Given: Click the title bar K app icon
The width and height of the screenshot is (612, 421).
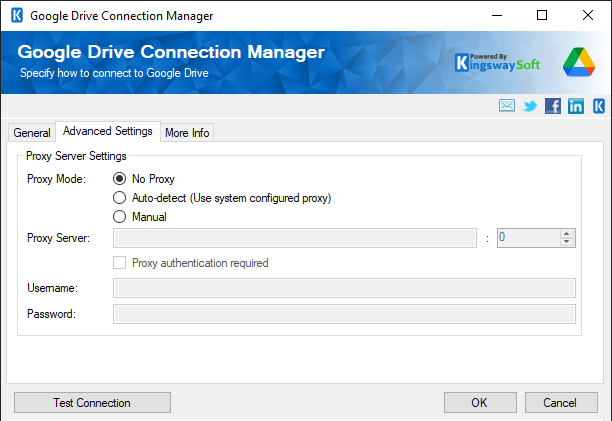Looking at the screenshot, I should 17,16.
